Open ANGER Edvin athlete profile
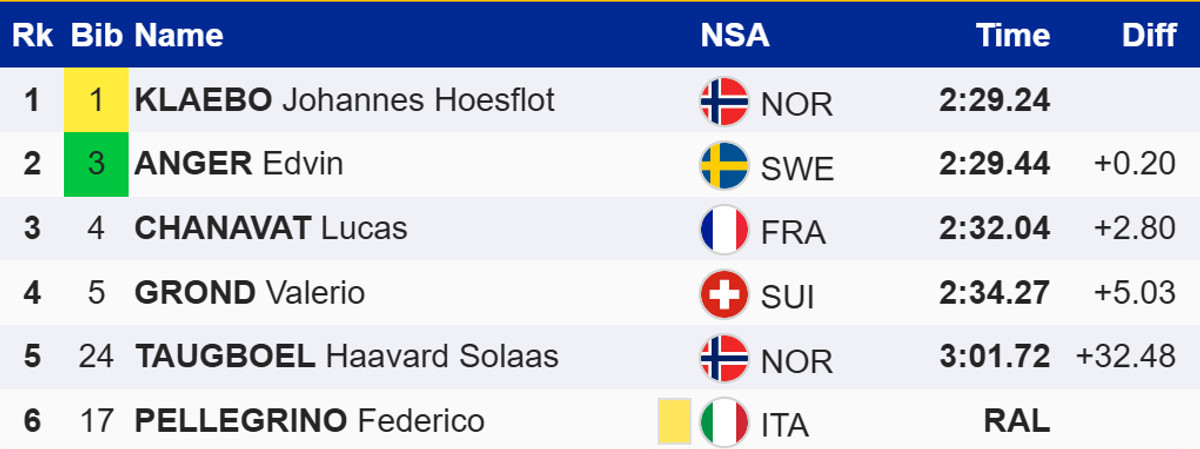 239,165
